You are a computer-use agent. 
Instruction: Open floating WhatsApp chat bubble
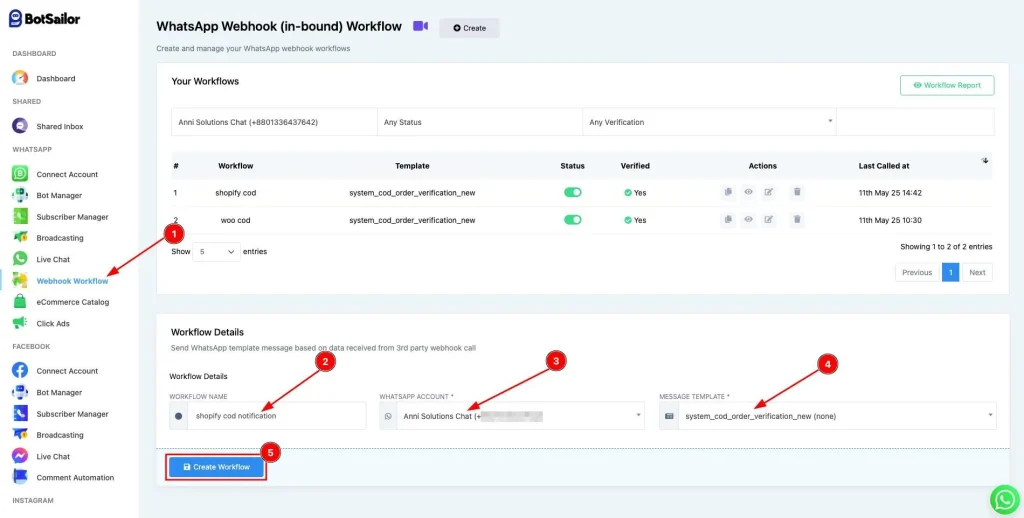1004,499
